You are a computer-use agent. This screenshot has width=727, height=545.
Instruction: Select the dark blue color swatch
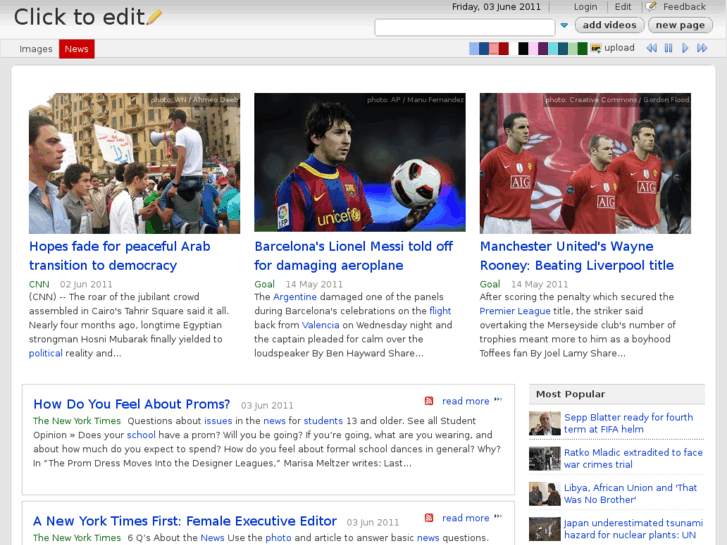pyautogui.click(x=484, y=48)
